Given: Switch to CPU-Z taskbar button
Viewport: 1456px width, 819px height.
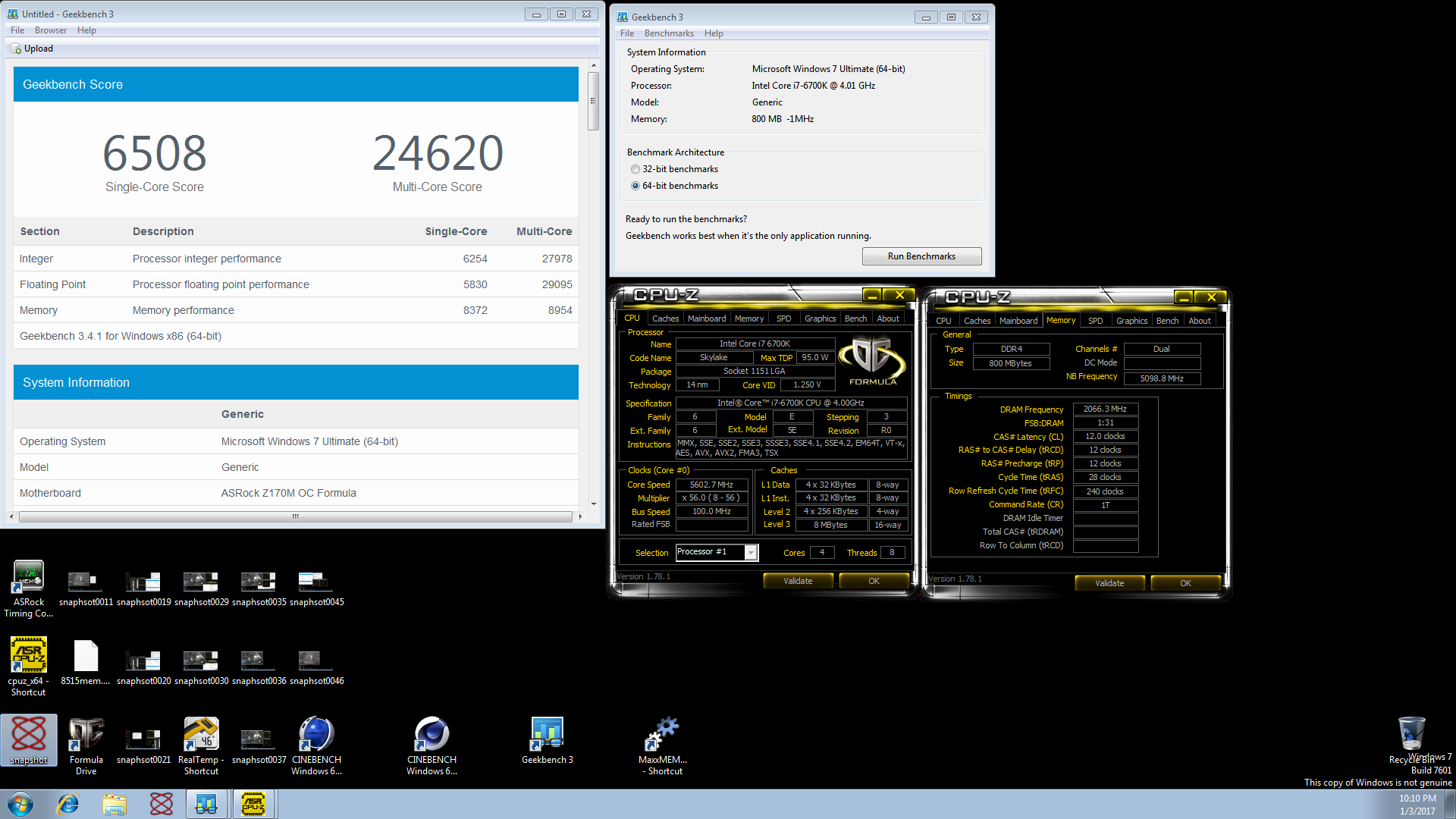Looking at the screenshot, I should pos(253,804).
